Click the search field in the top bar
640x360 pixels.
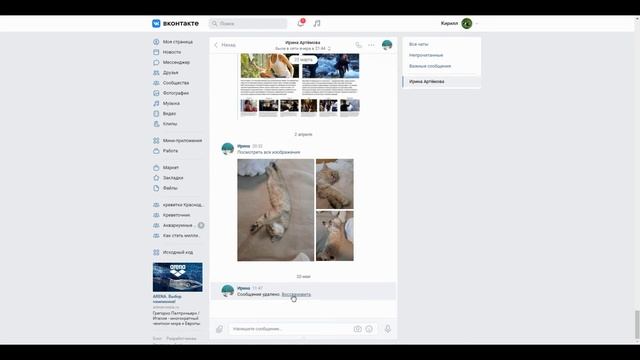pos(248,24)
